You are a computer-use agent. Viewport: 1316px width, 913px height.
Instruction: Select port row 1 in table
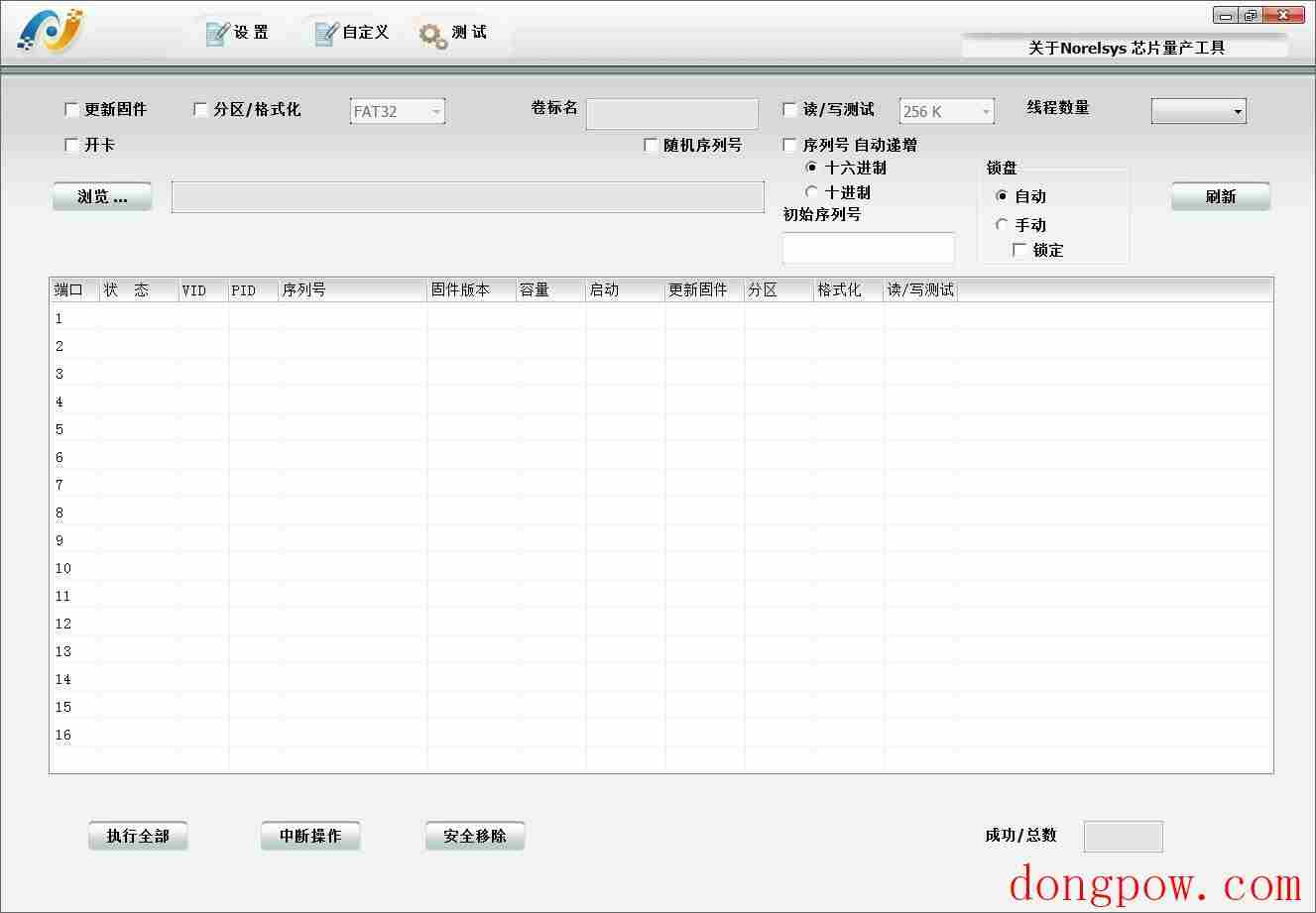(x=660, y=318)
